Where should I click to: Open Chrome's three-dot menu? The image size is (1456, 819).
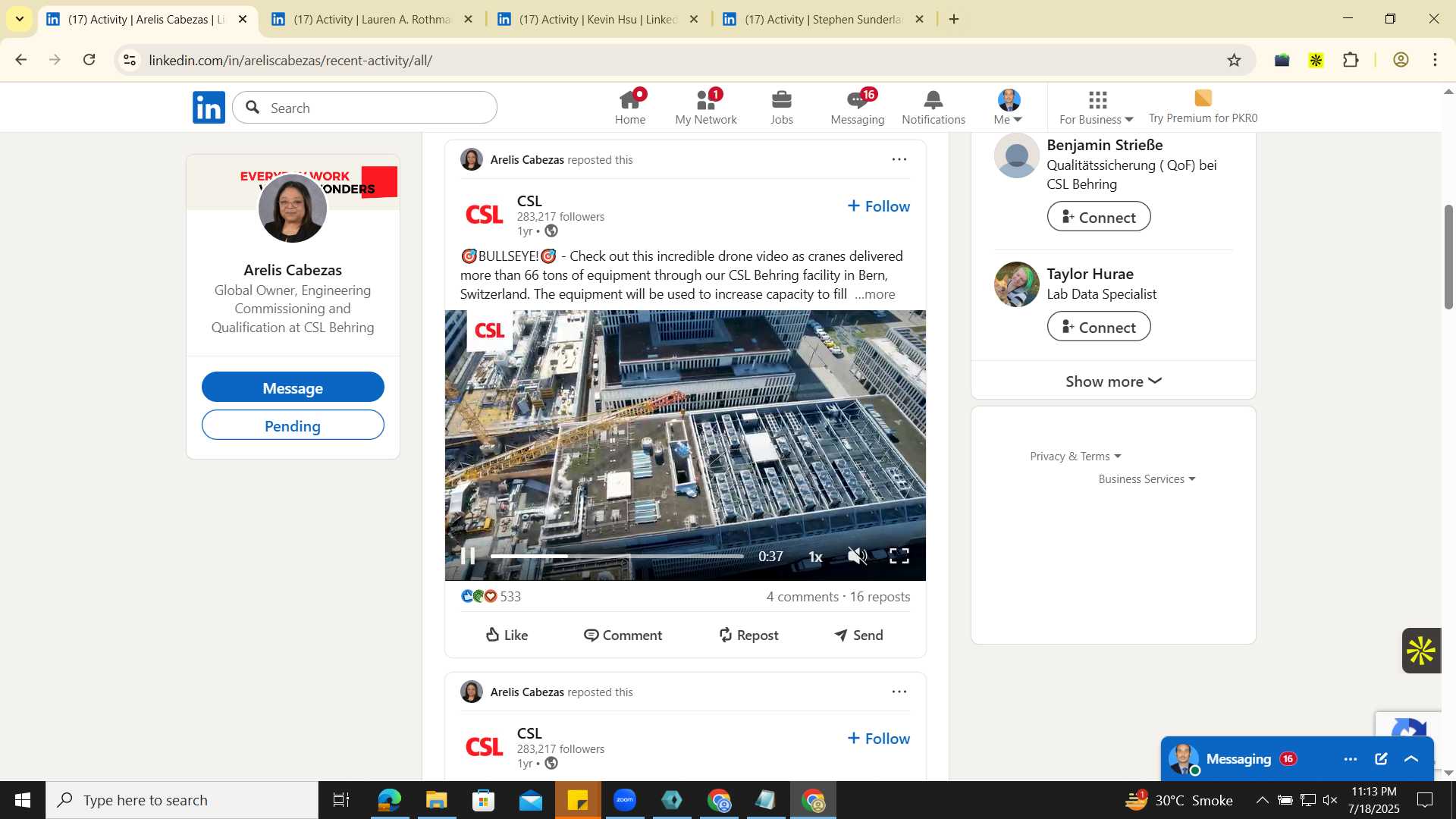[x=1435, y=60]
